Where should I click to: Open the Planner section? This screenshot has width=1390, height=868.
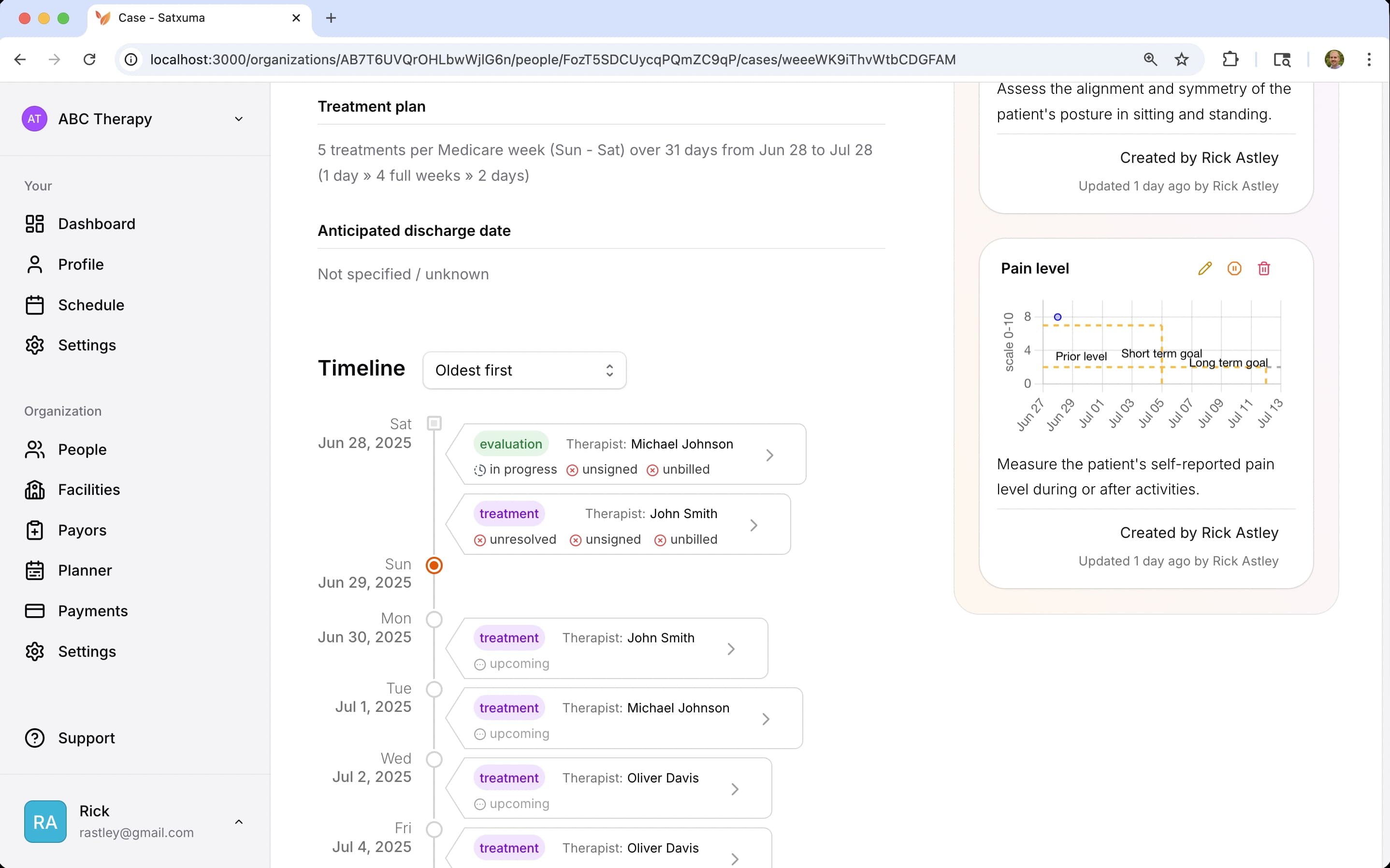click(85, 570)
